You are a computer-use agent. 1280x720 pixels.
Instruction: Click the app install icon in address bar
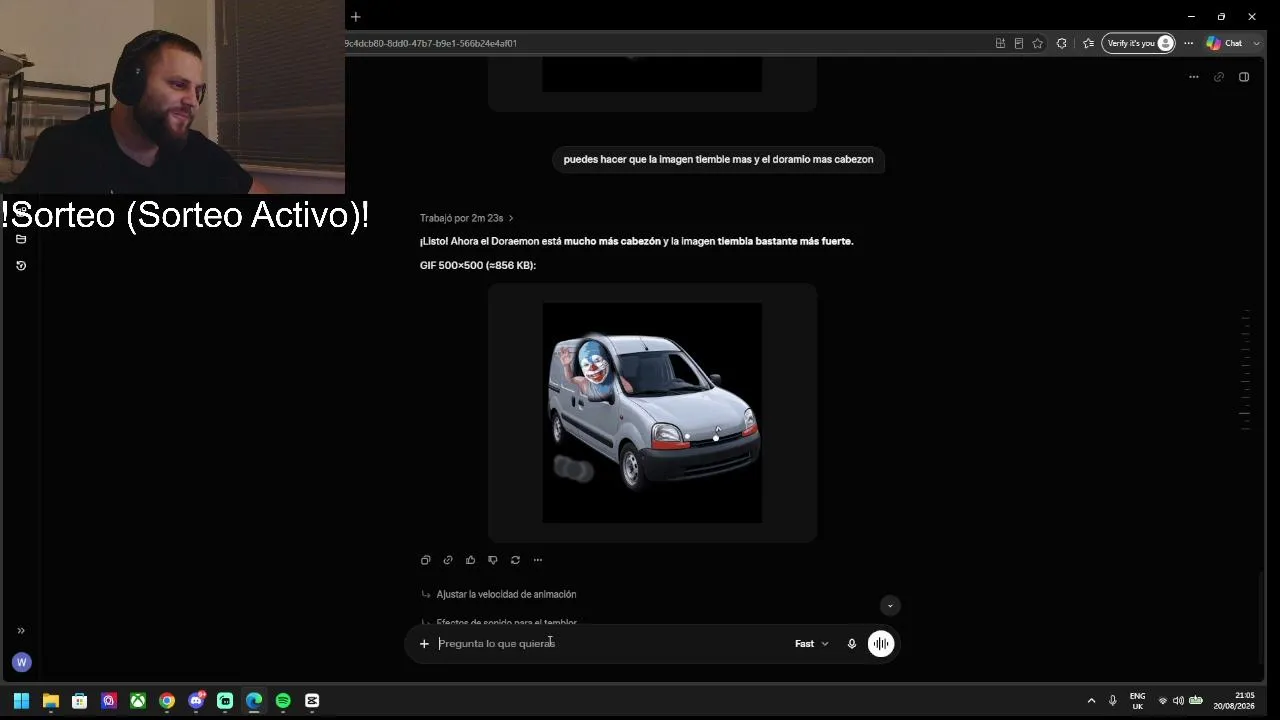(x=1000, y=43)
